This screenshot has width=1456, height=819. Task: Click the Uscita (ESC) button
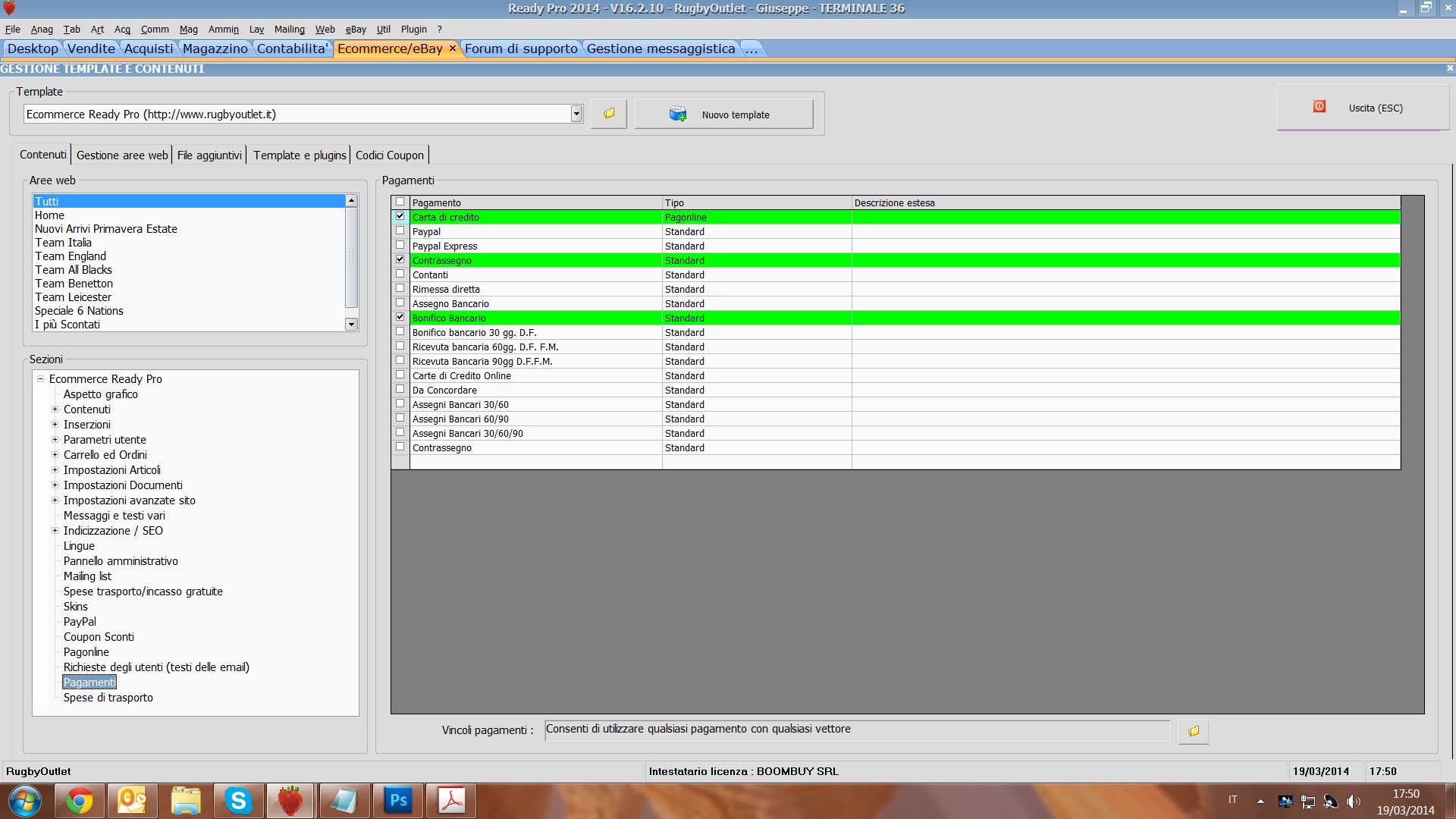[x=1363, y=107]
